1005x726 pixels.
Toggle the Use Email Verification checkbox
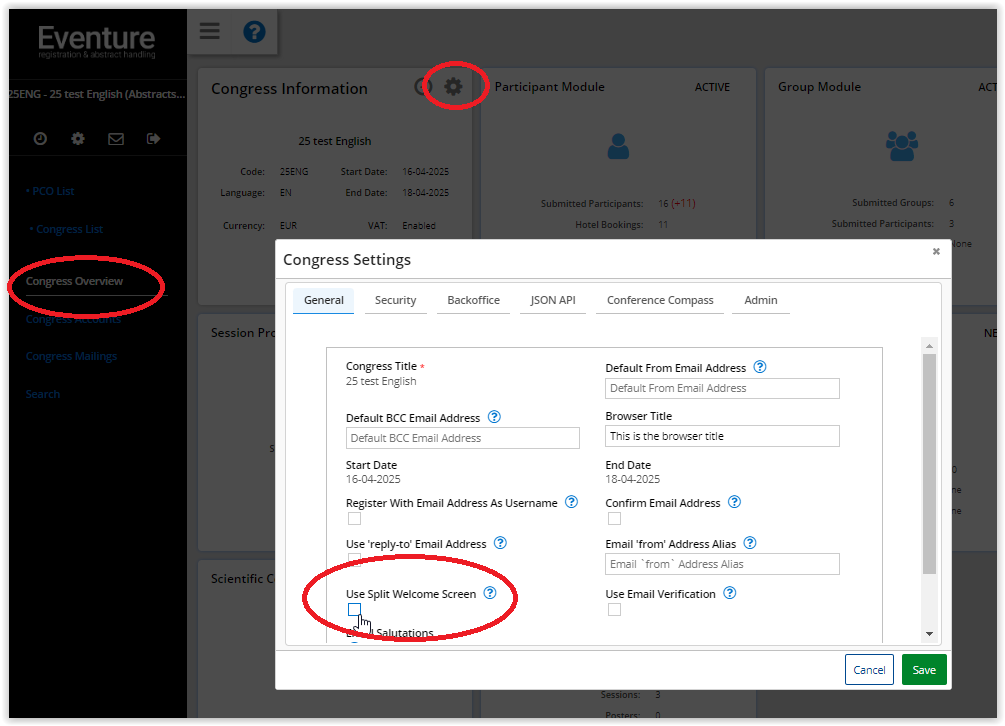[614, 610]
